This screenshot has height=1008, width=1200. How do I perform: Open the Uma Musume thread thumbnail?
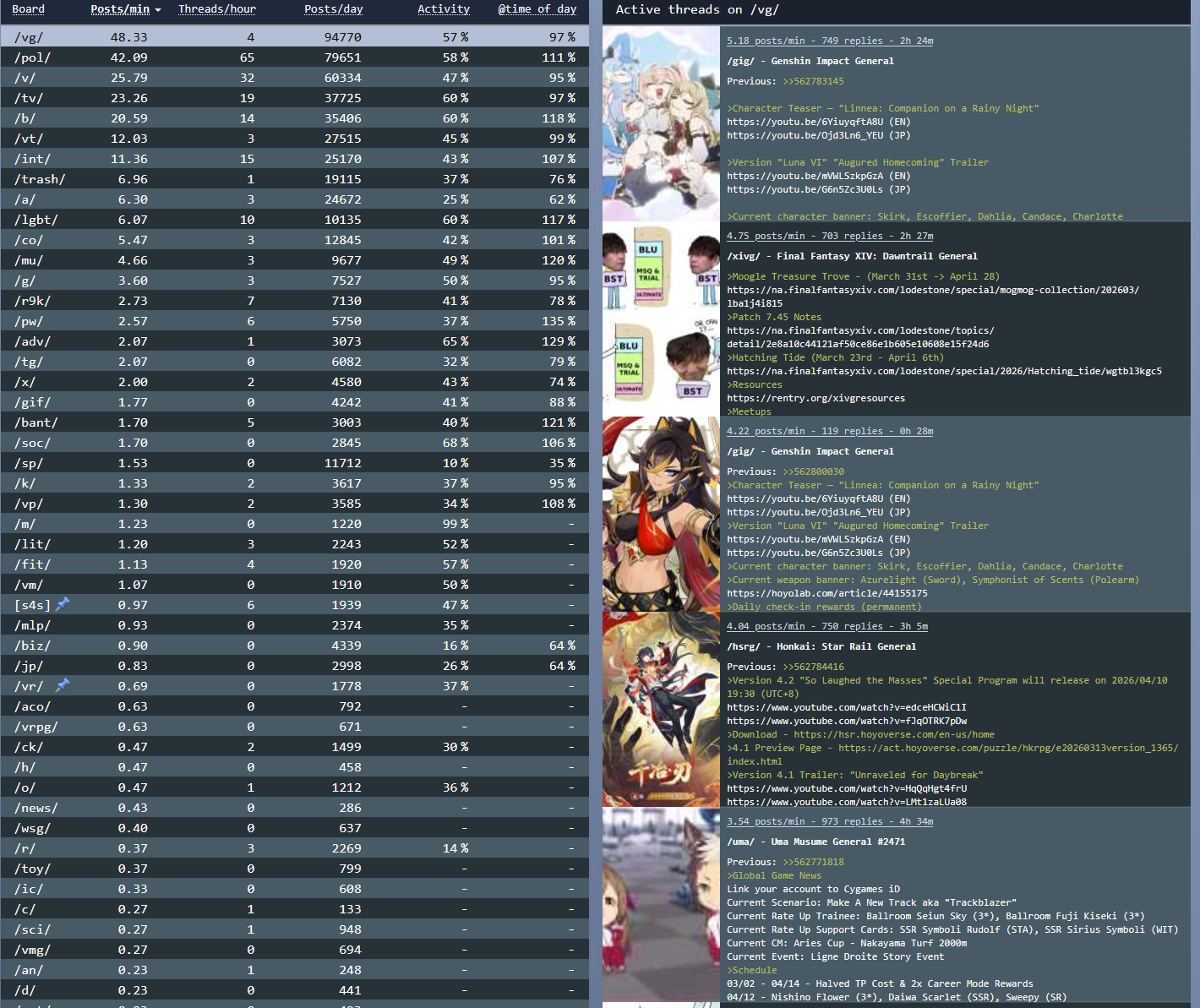661,905
